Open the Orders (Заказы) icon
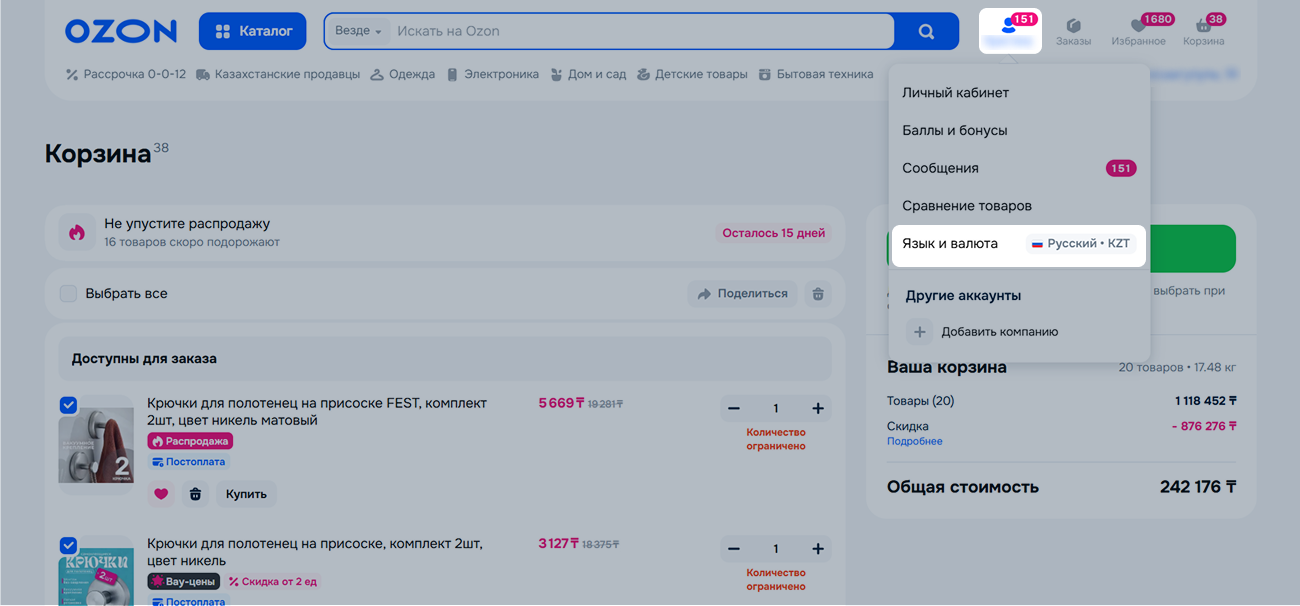The height and width of the screenshot is (606, 1300). tap(1073, 27)
